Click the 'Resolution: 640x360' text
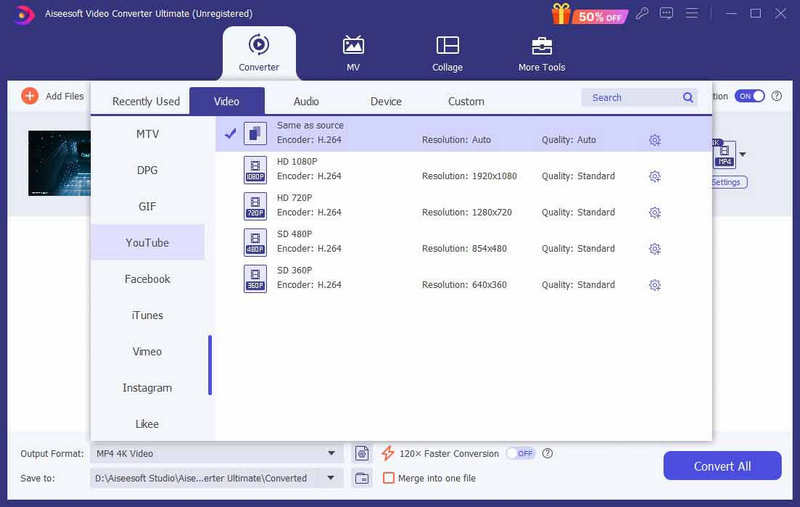This screenshot has height=507, width=800. coord(464,285)
